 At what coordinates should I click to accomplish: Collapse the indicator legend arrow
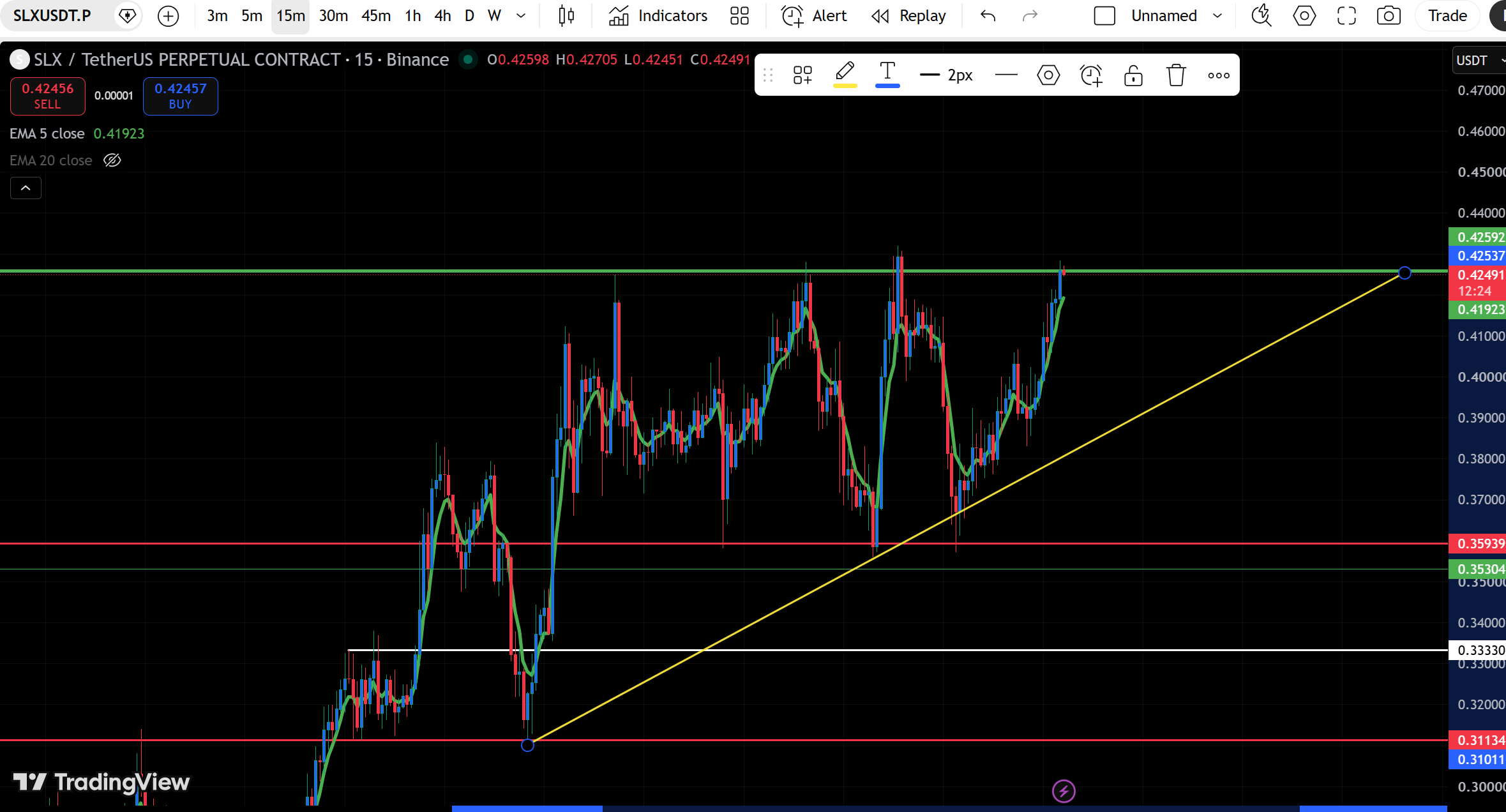pyautogui.click(x=26, y=188)
